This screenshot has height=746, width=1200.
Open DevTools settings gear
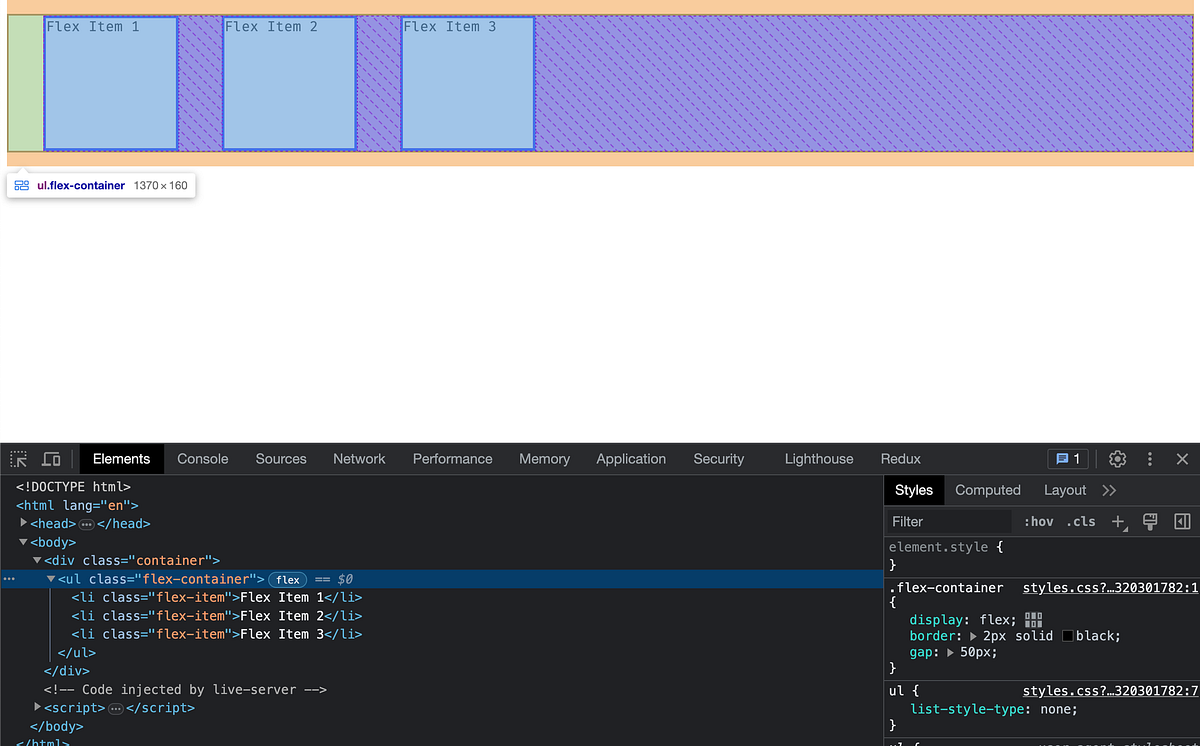(x=1117, y=458)
